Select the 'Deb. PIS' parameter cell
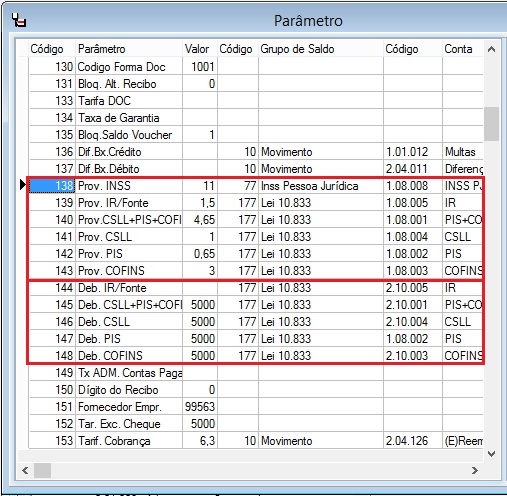This screenshot has width=507, height=496. (129, 339)
